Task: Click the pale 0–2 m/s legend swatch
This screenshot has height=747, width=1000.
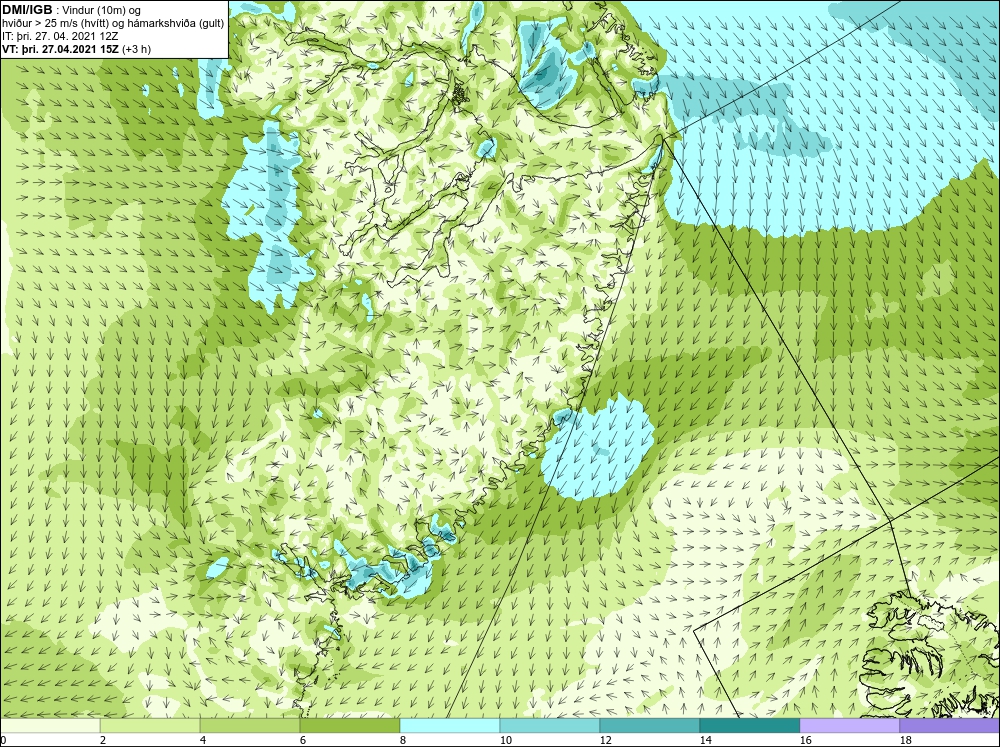Action: click(50, 726)
